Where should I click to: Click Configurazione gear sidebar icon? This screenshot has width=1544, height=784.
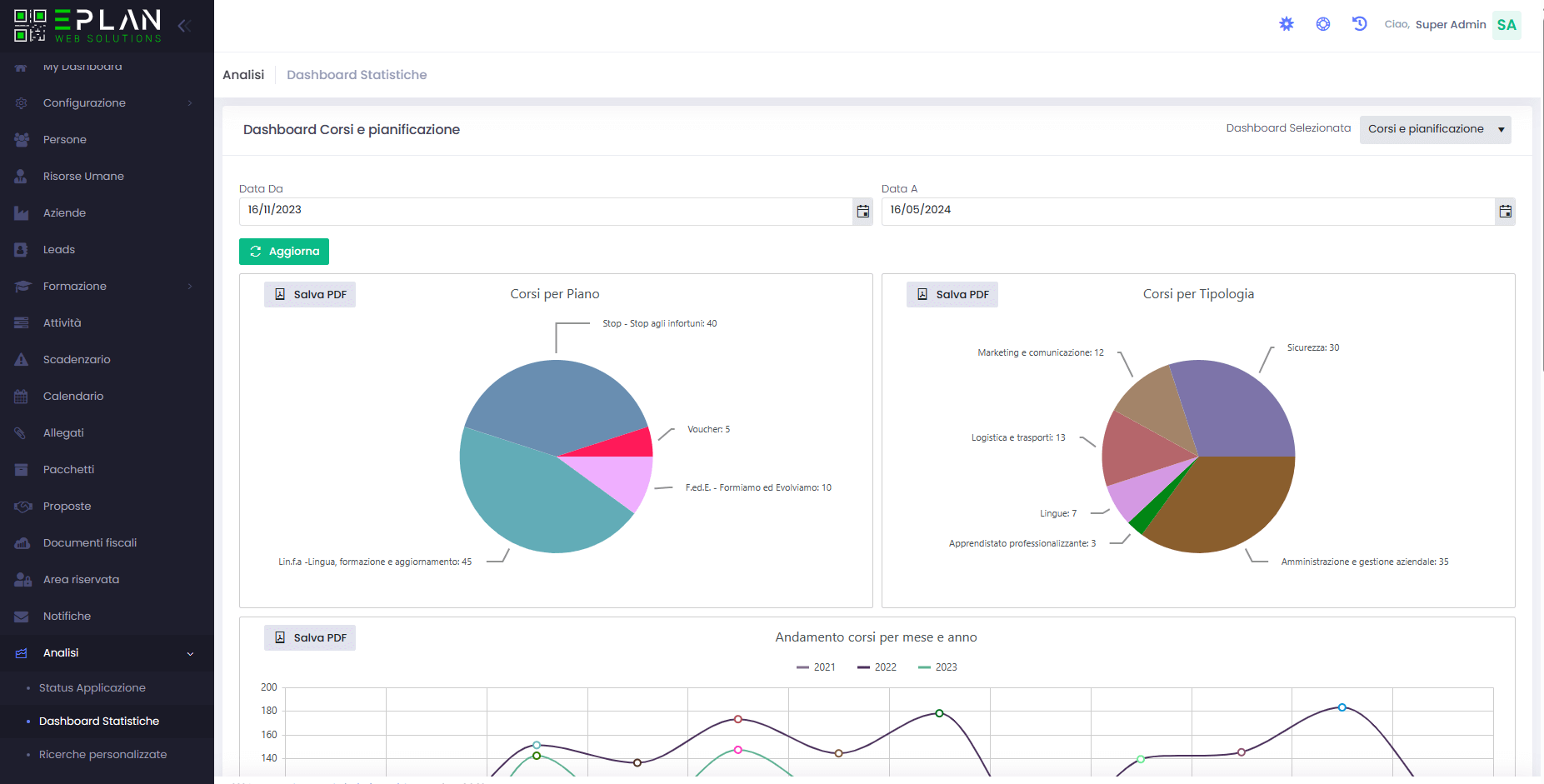(x=22, y=103)
